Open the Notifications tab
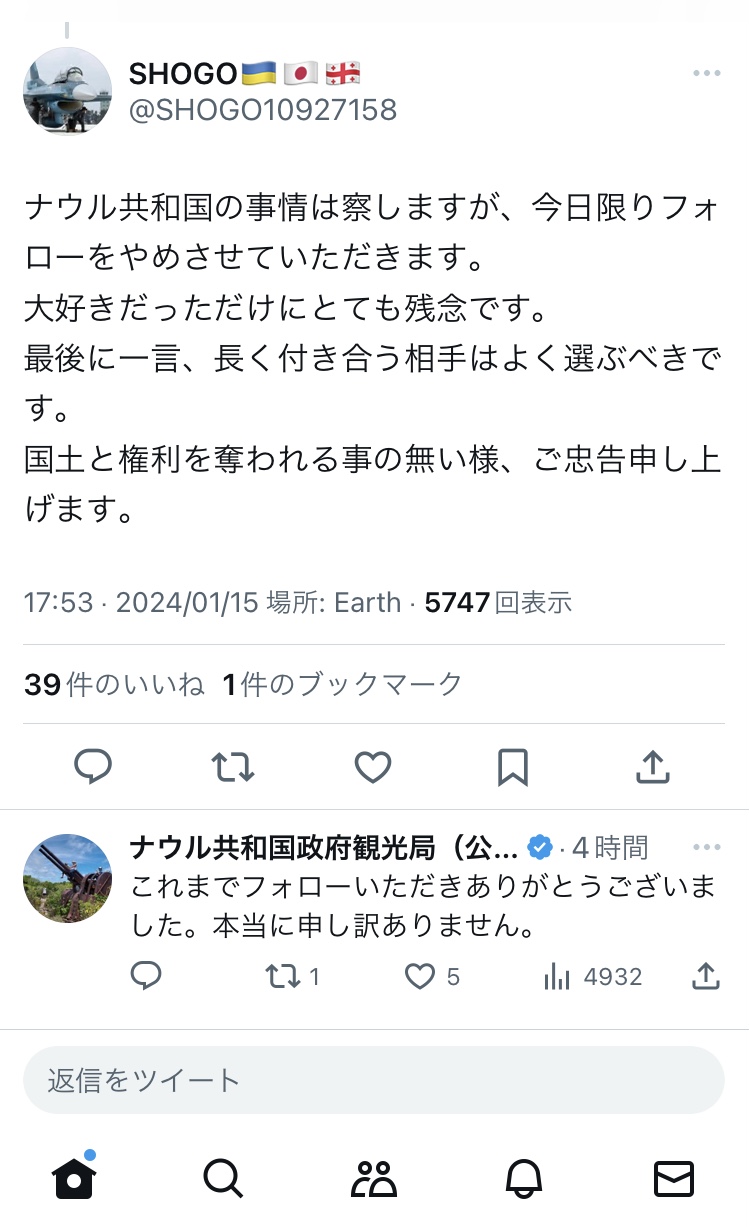Viewport: 749px width, 1227px height. tap(524, 1180)
